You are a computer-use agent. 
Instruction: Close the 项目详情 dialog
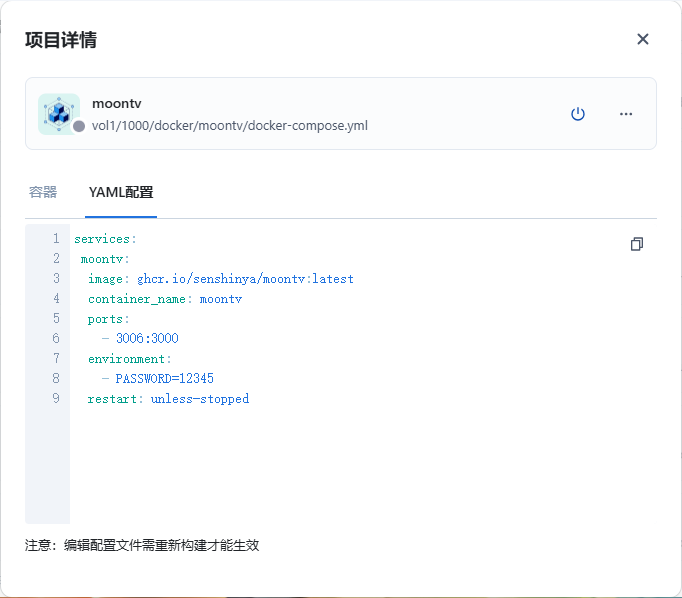[642, 39]
